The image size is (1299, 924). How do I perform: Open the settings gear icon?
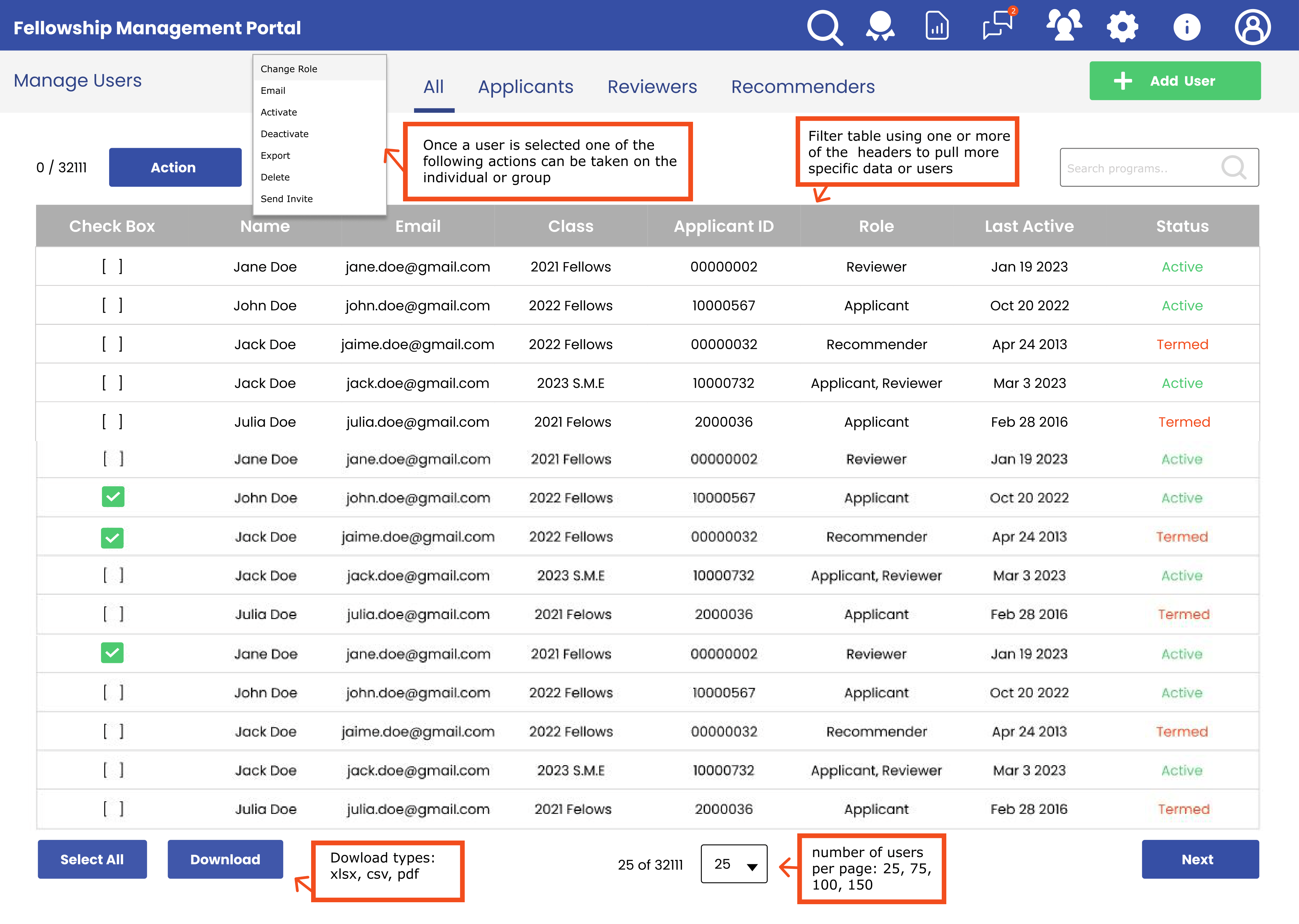1122,27
